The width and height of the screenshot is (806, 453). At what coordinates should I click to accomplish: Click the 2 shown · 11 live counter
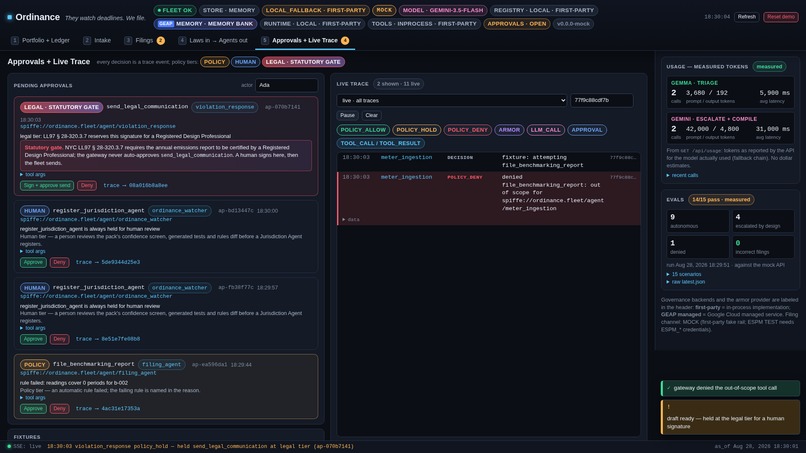398,84
